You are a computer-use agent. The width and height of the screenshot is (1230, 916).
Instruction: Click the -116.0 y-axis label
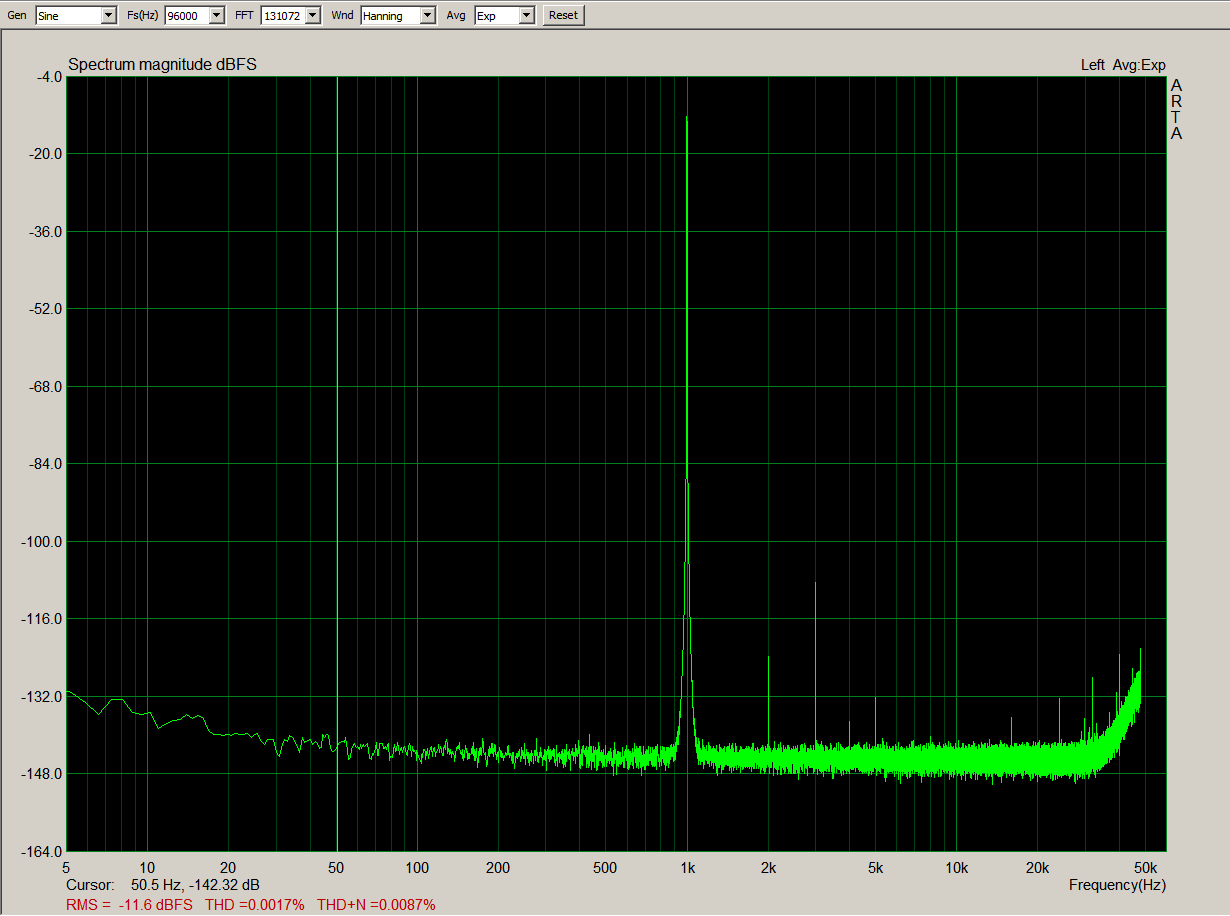tap(42, 619)
